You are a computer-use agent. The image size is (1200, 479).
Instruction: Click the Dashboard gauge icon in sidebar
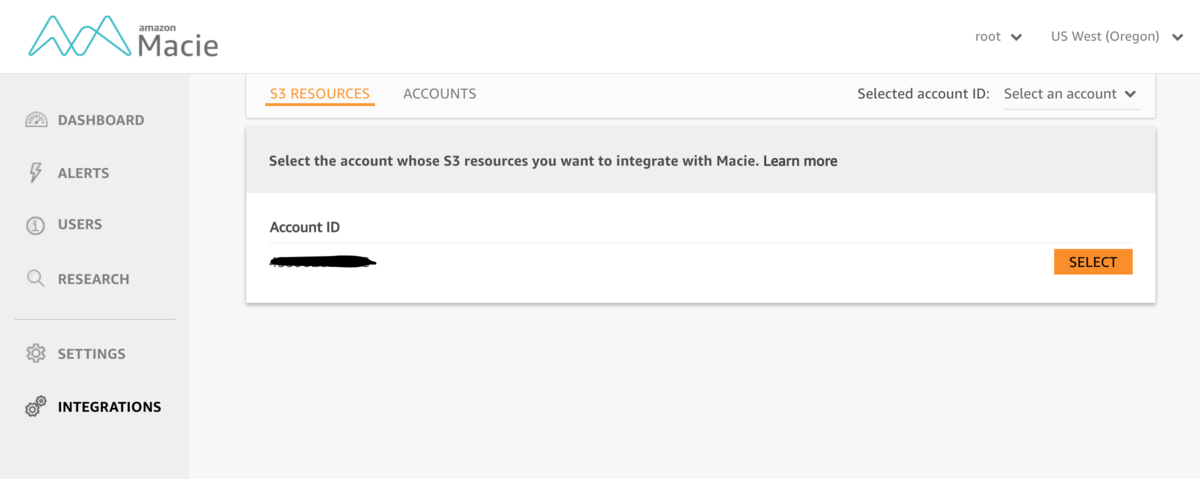36,120
